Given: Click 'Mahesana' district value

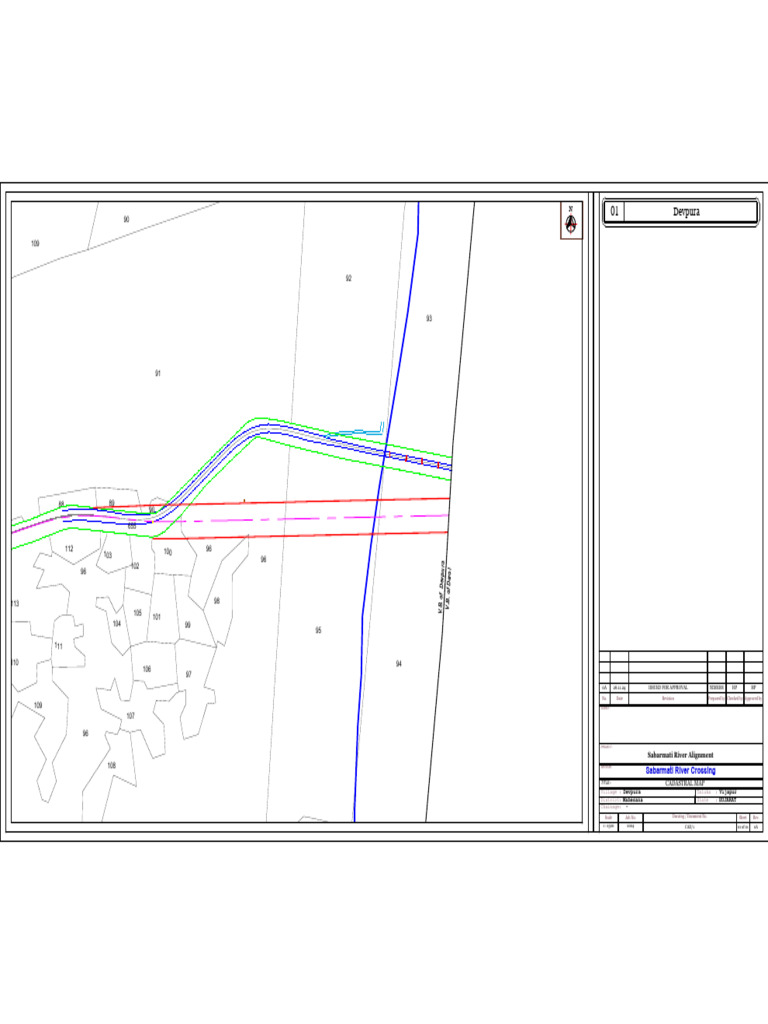Looking at the screenshot, I should pos(632,799).
